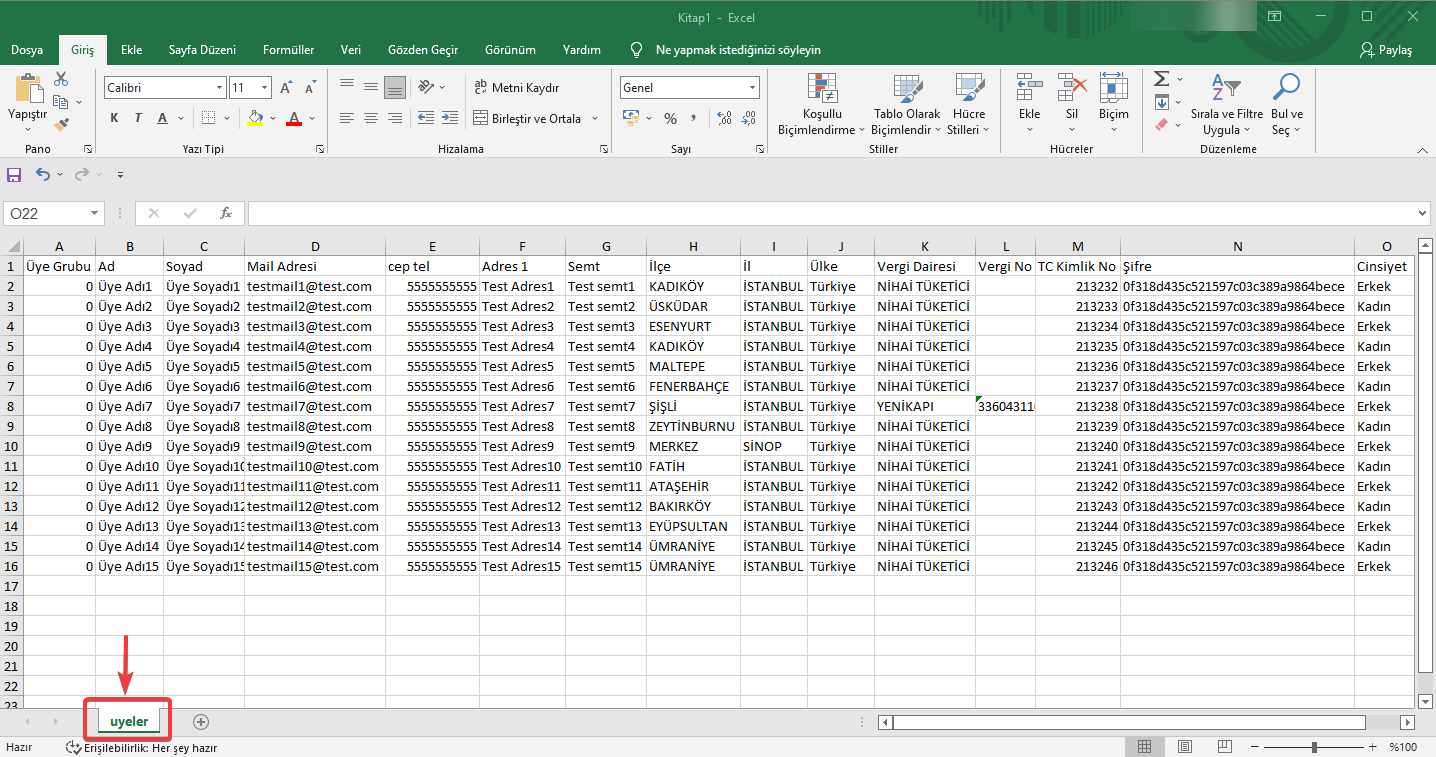Open the Genel number format dropdown
The height and width of the screenshot is (757, 1436).
point(753,88)
